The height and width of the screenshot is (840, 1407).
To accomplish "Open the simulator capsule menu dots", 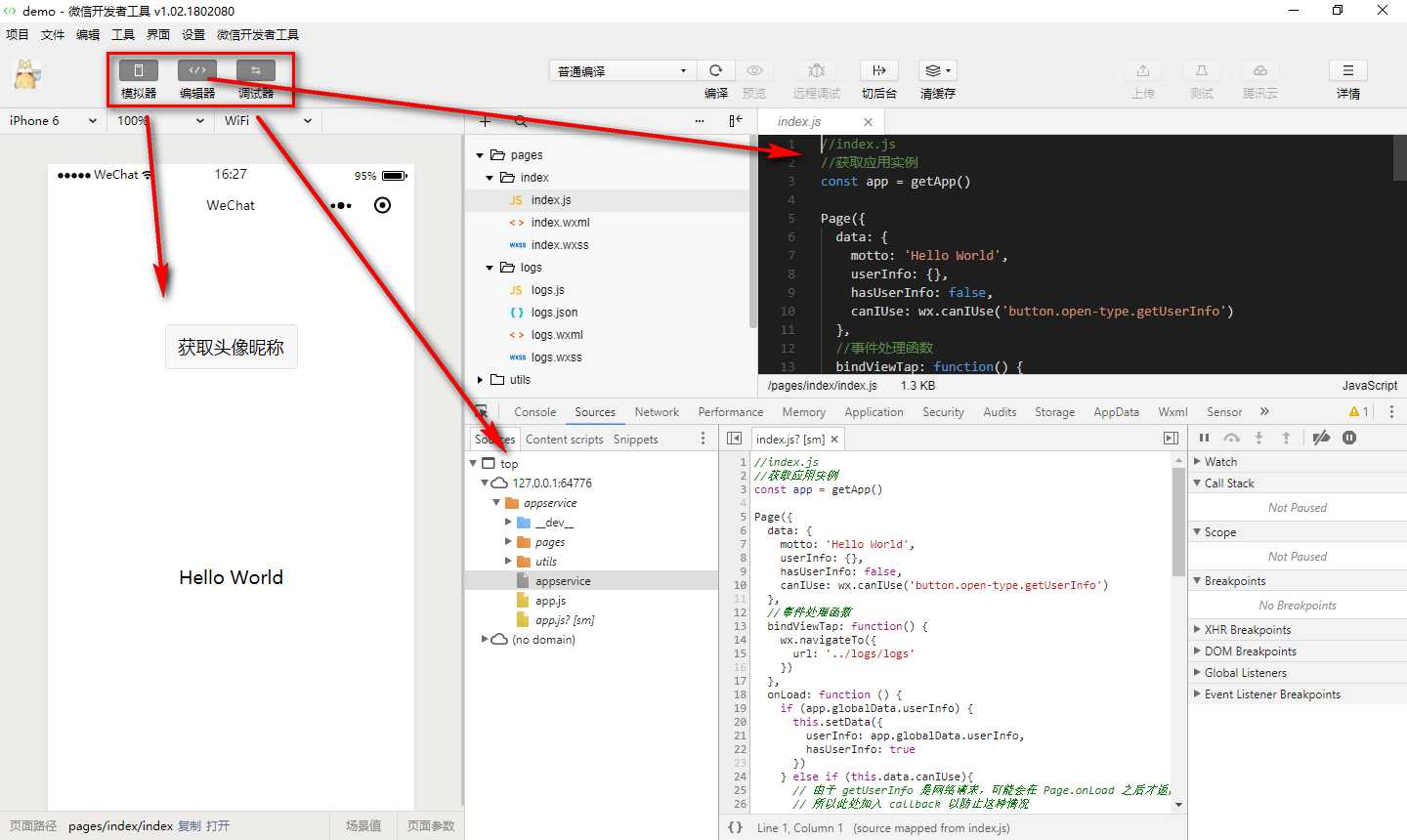I will pos(341,205).
